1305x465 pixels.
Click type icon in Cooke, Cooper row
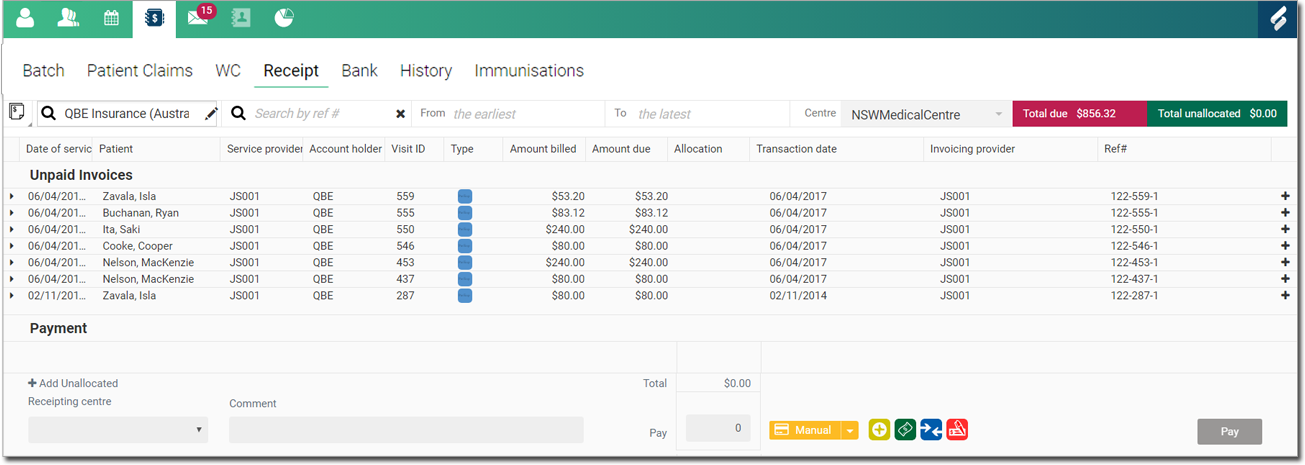[465, 246]
